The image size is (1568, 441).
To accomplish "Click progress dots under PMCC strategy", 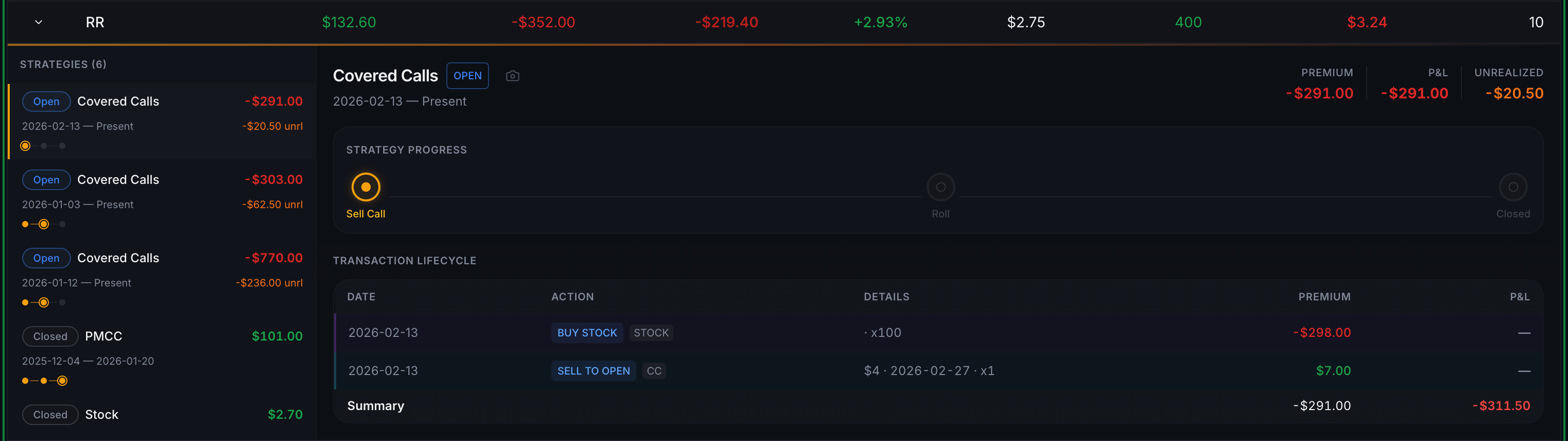I will tap(44, 381).
